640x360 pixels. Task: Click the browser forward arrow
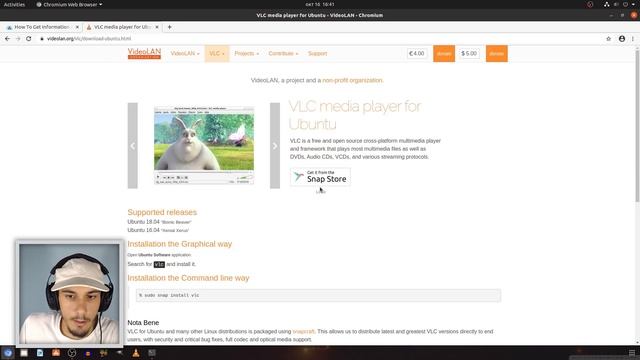[x=18, y=39]
